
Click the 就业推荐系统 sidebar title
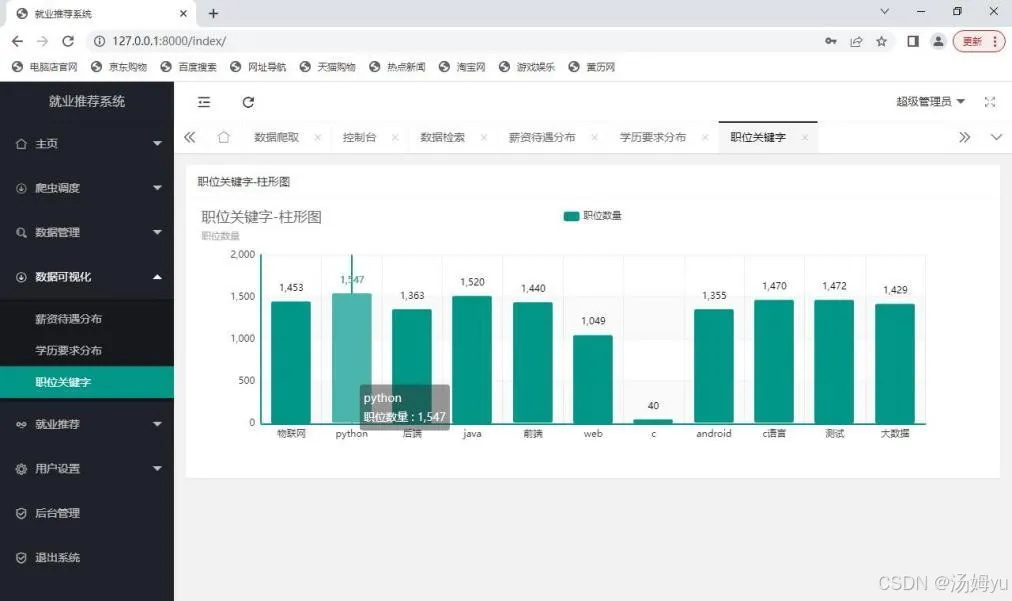coord(86,101)
